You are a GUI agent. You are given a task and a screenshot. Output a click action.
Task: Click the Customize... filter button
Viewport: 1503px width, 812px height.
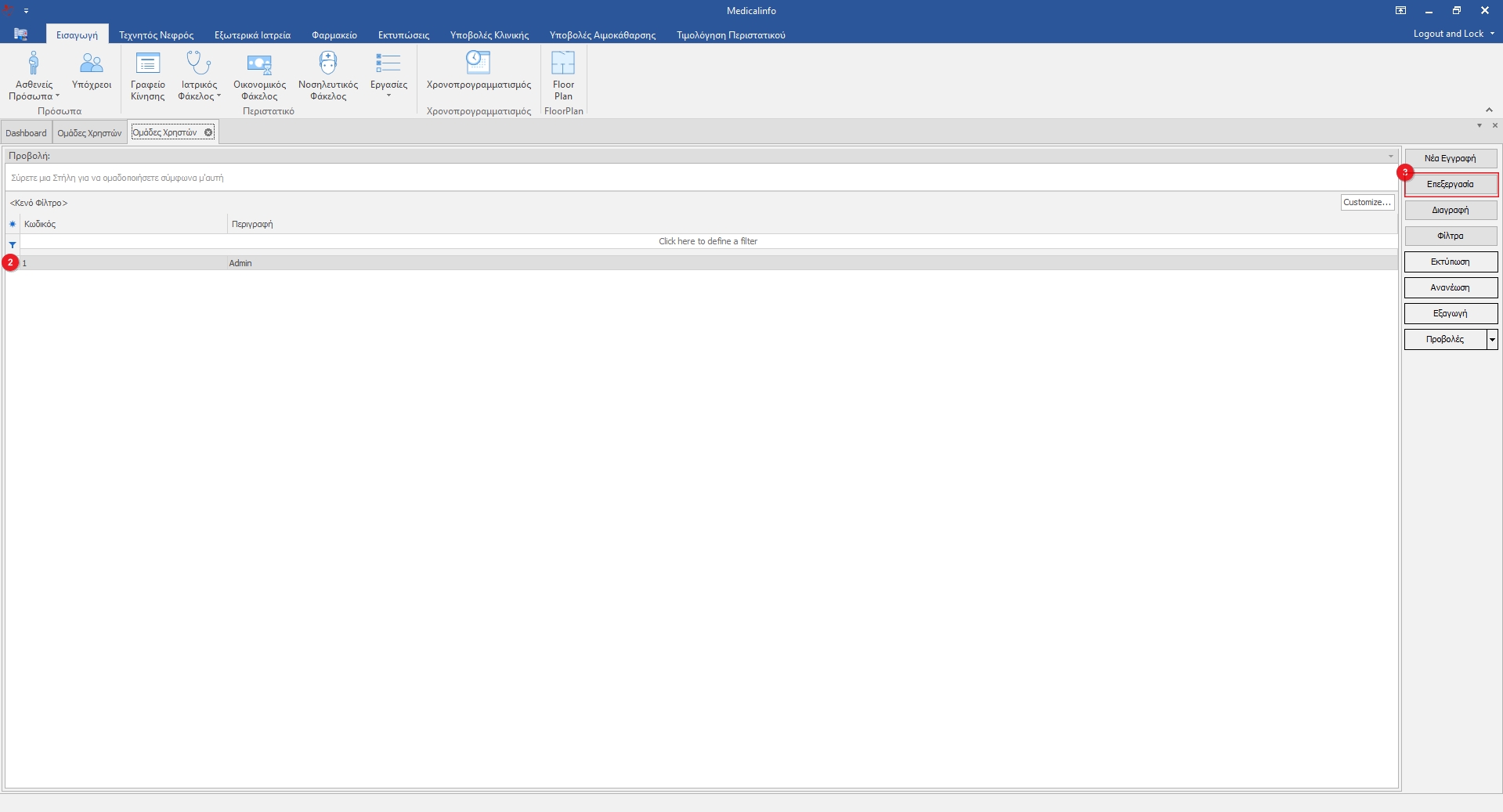(1367, 203)
